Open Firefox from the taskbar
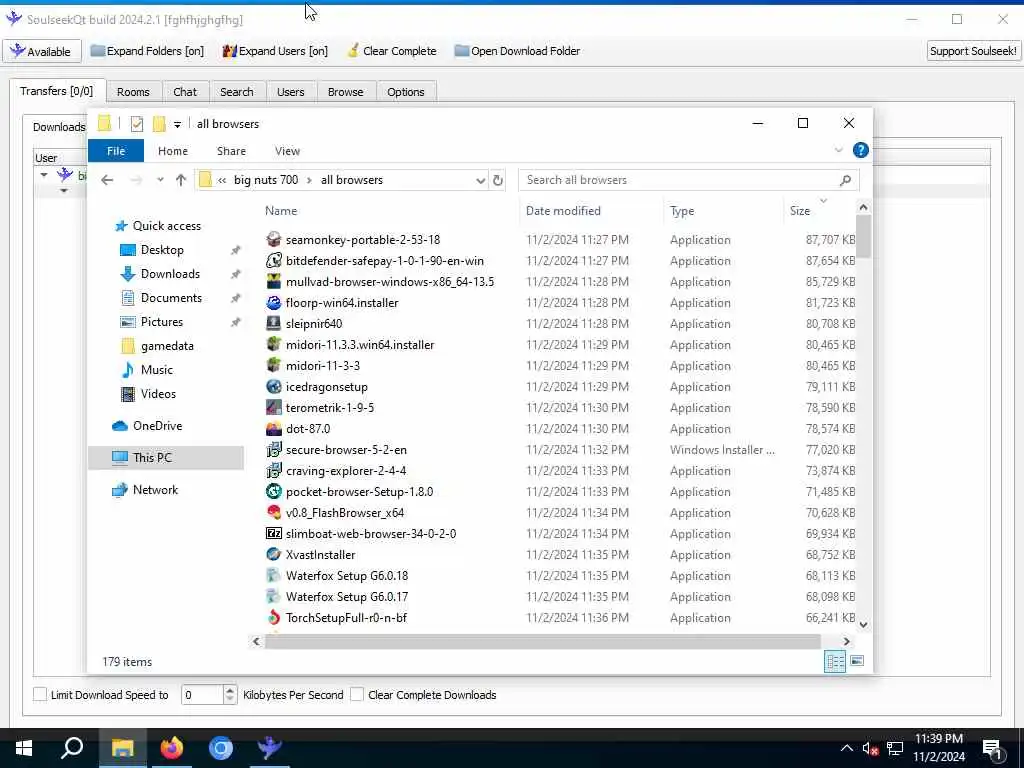This screenshot has height=768, width=1024. (172, 748)
